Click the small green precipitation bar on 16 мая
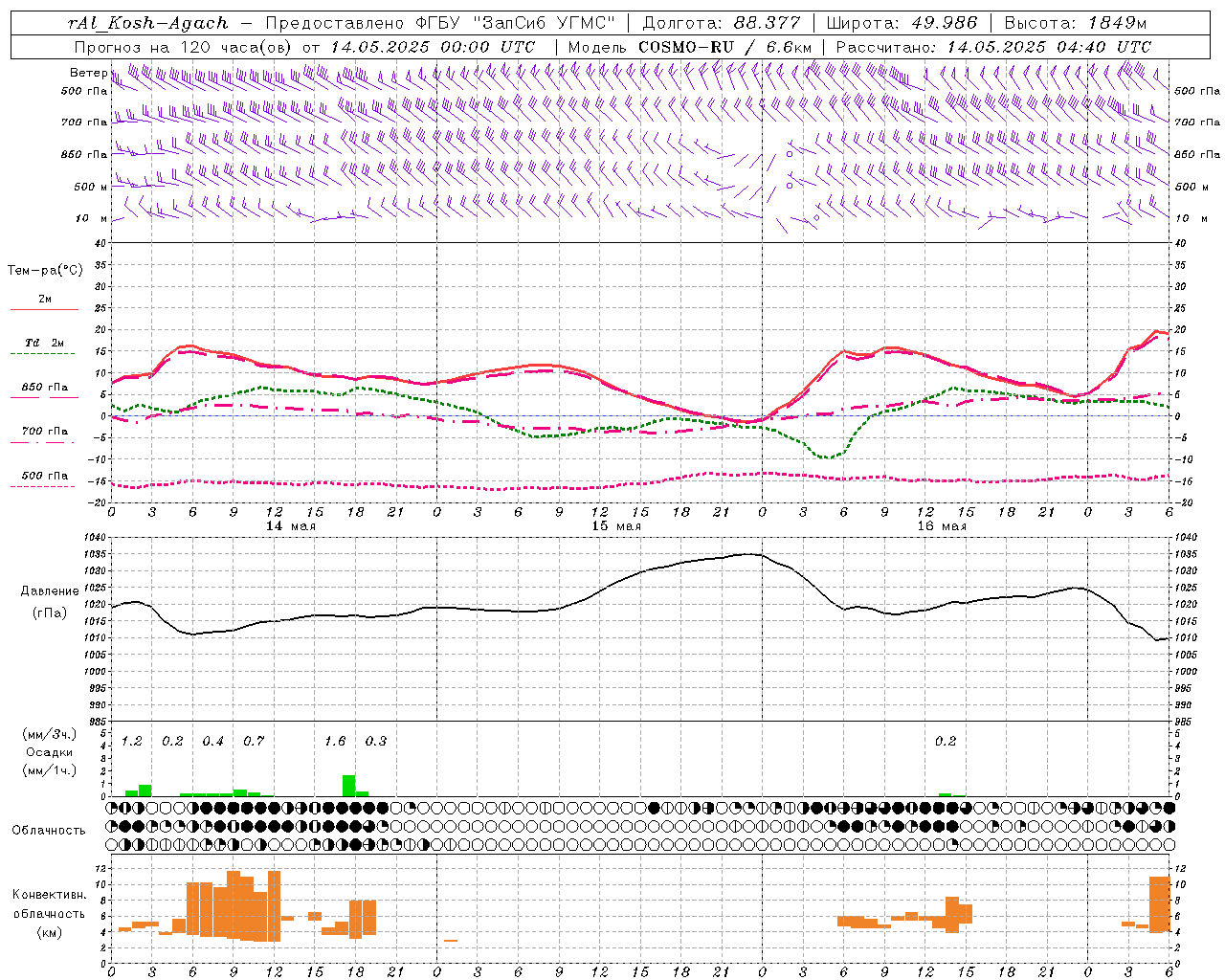 click(x=946, y=794)
